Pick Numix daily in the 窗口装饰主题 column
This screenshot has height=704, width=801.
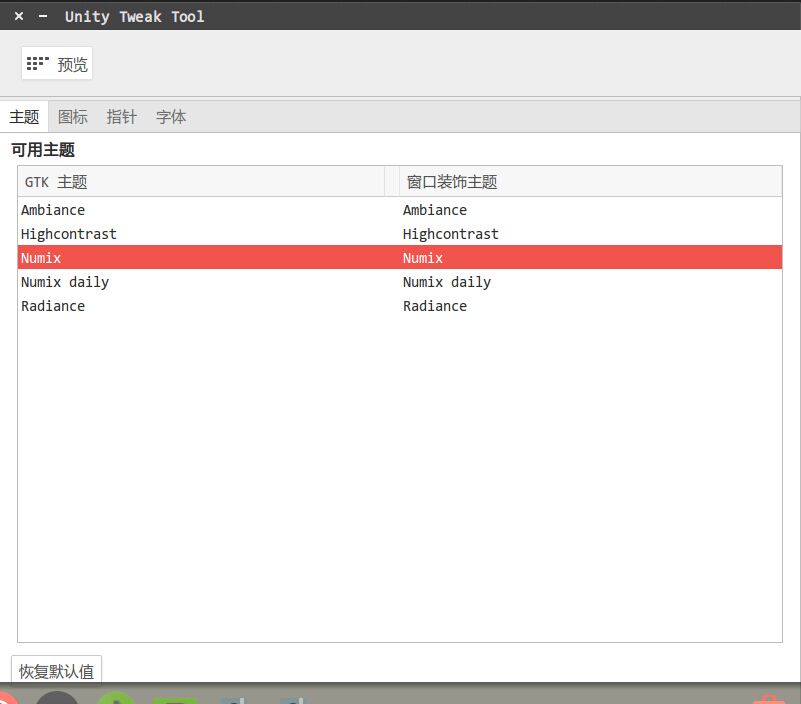[447, 282]
